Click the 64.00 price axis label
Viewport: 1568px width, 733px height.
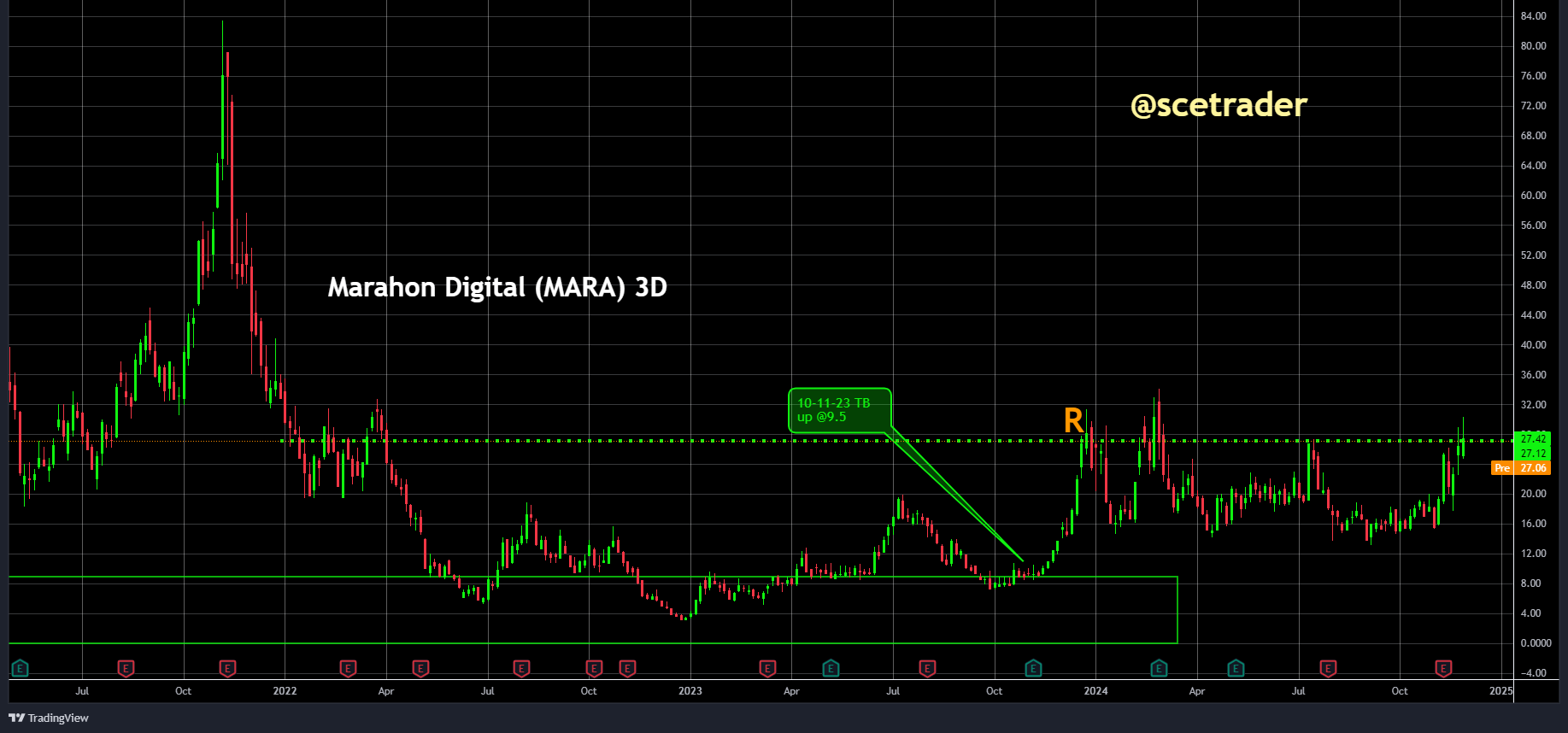click(1533, 166)
